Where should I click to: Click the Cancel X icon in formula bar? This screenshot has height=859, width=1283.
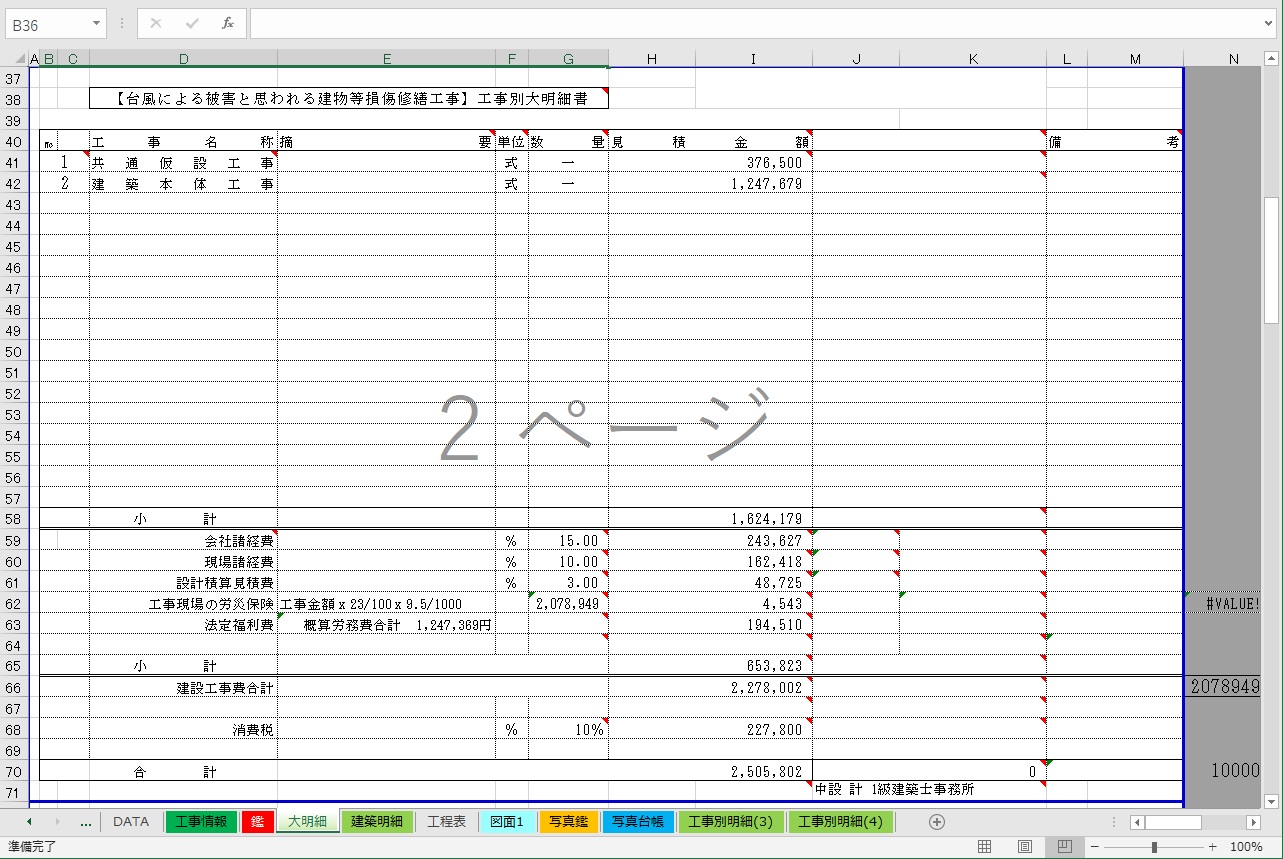156,23
